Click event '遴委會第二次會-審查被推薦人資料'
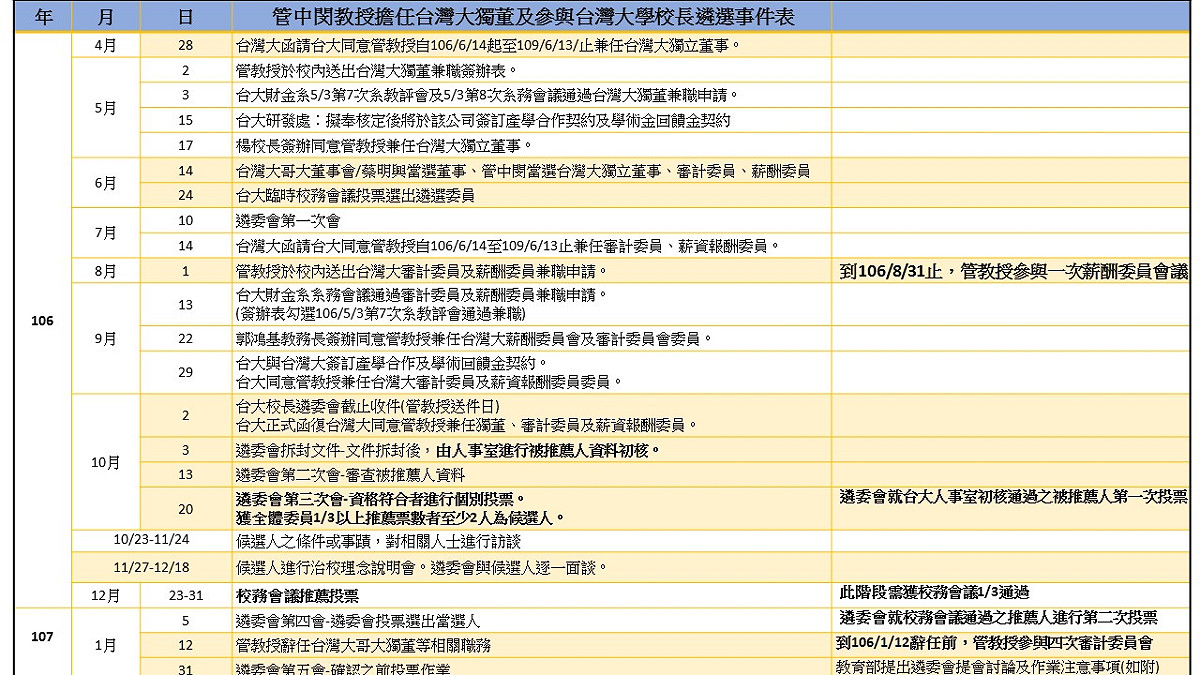Image resolution: width=1200 pixels, height=675 pixels. click(350, 474)
